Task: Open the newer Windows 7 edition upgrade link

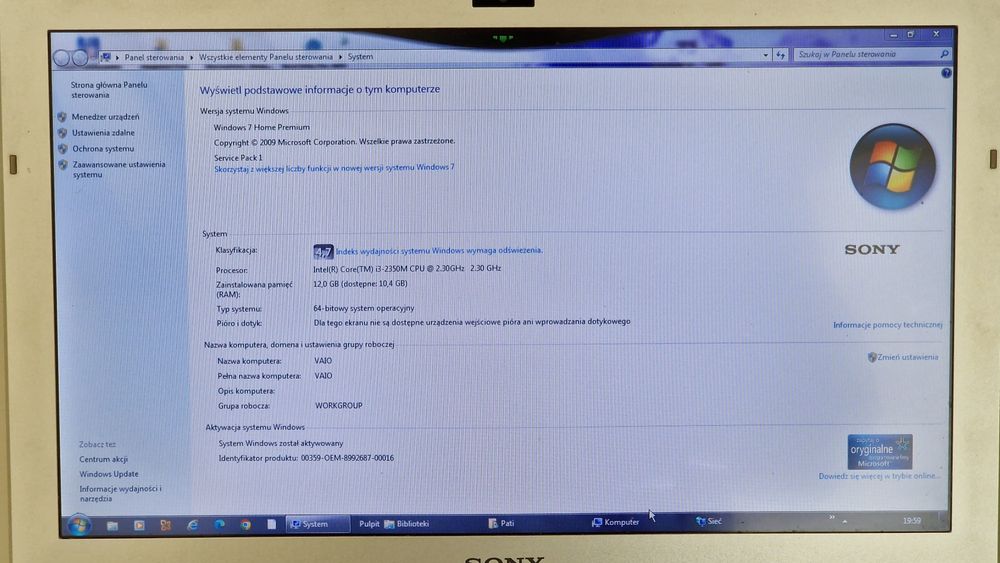Action: click(x=334, y=168)
